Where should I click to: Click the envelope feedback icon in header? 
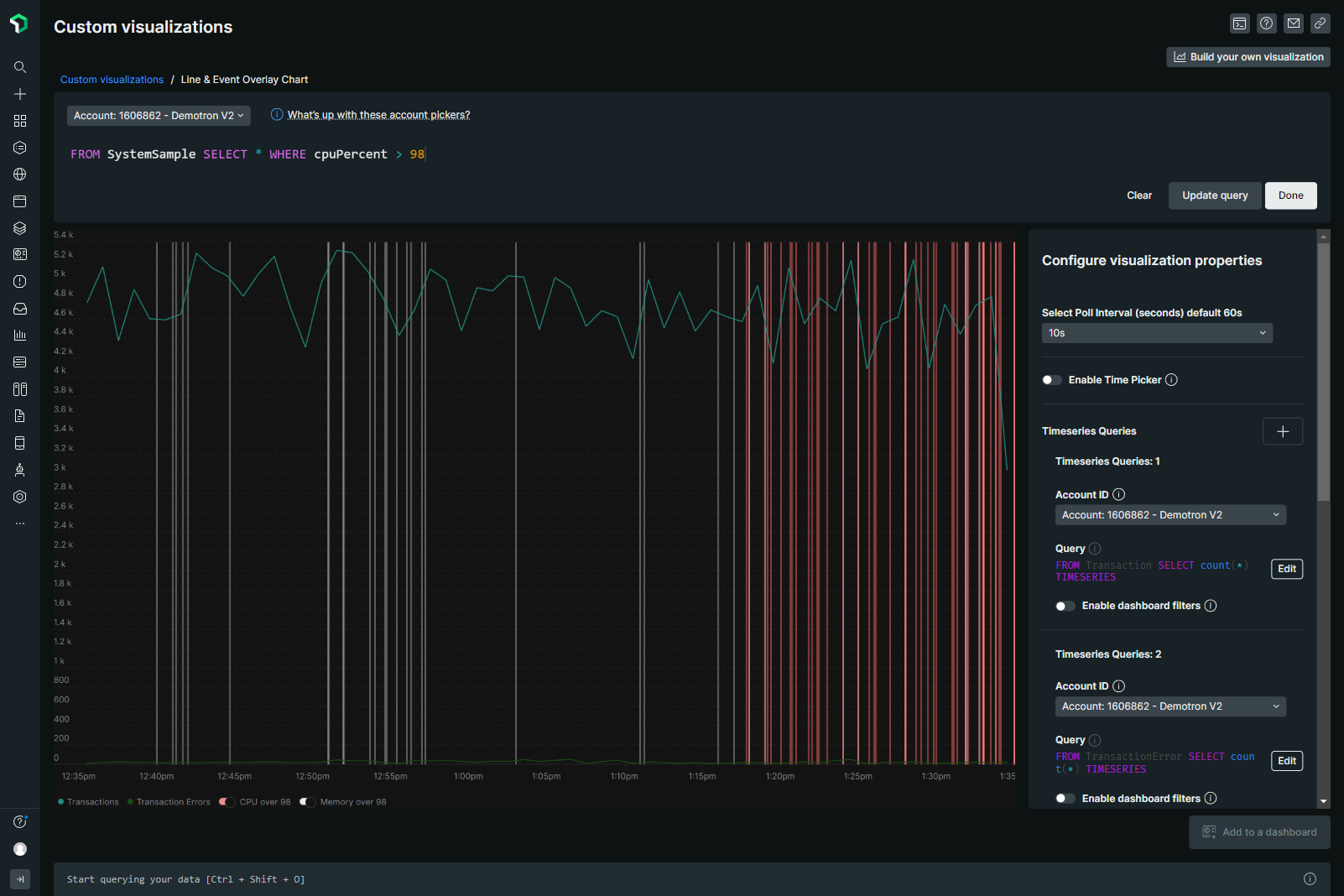(x=1294, y=23)
